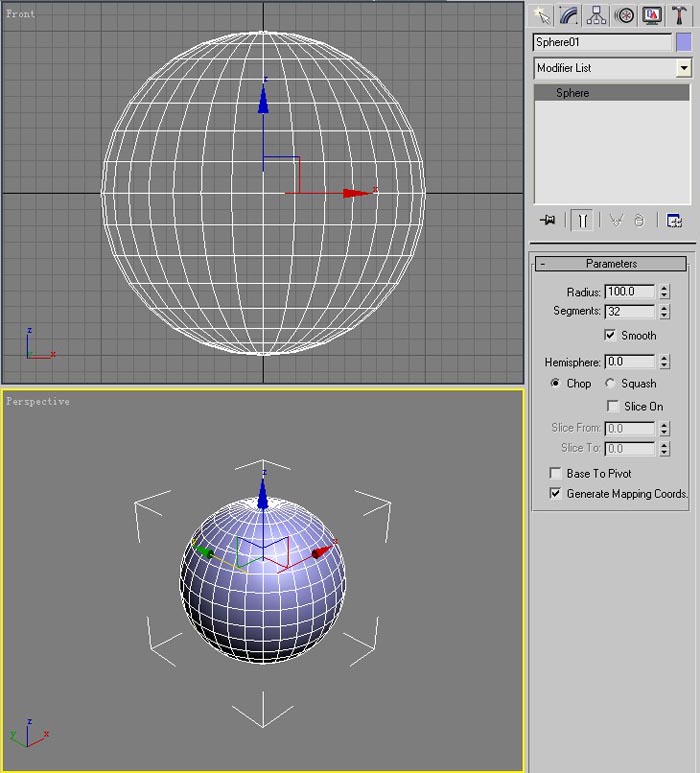700x773 pixels.
Task: Click the Pin Stack icon
Action: (x=547, y=220)
